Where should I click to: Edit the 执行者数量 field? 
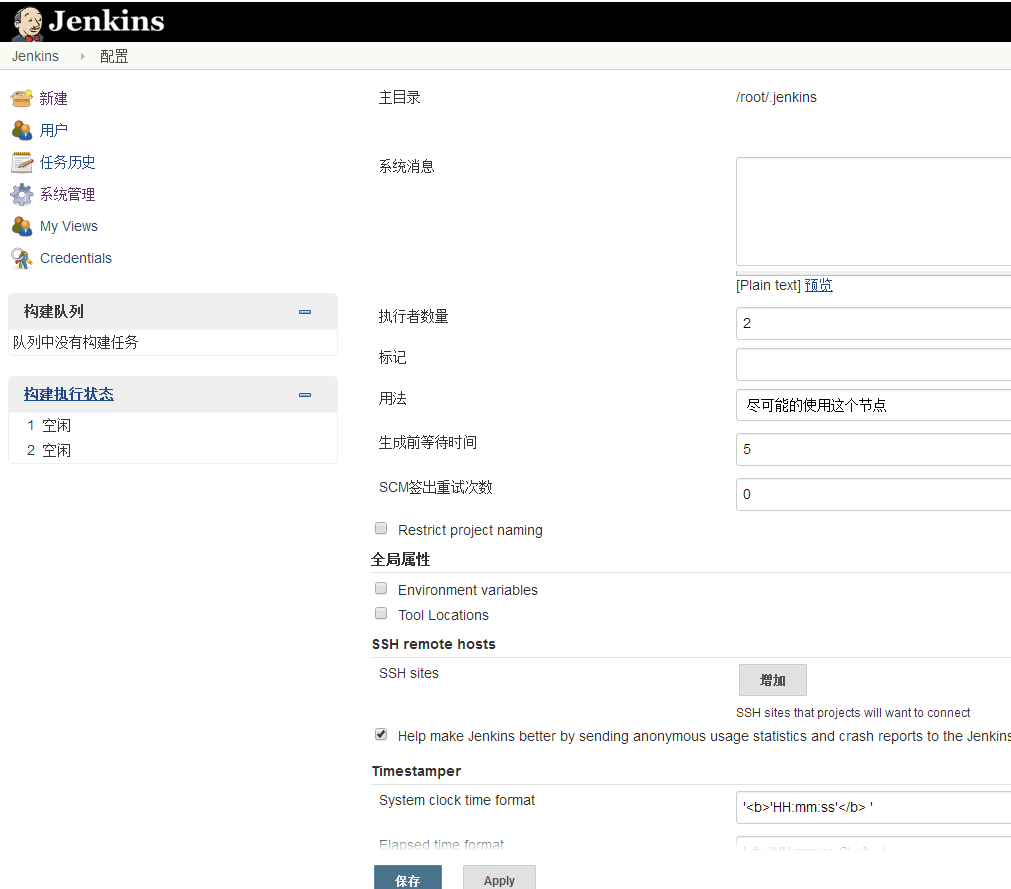[x=873, y=323]
